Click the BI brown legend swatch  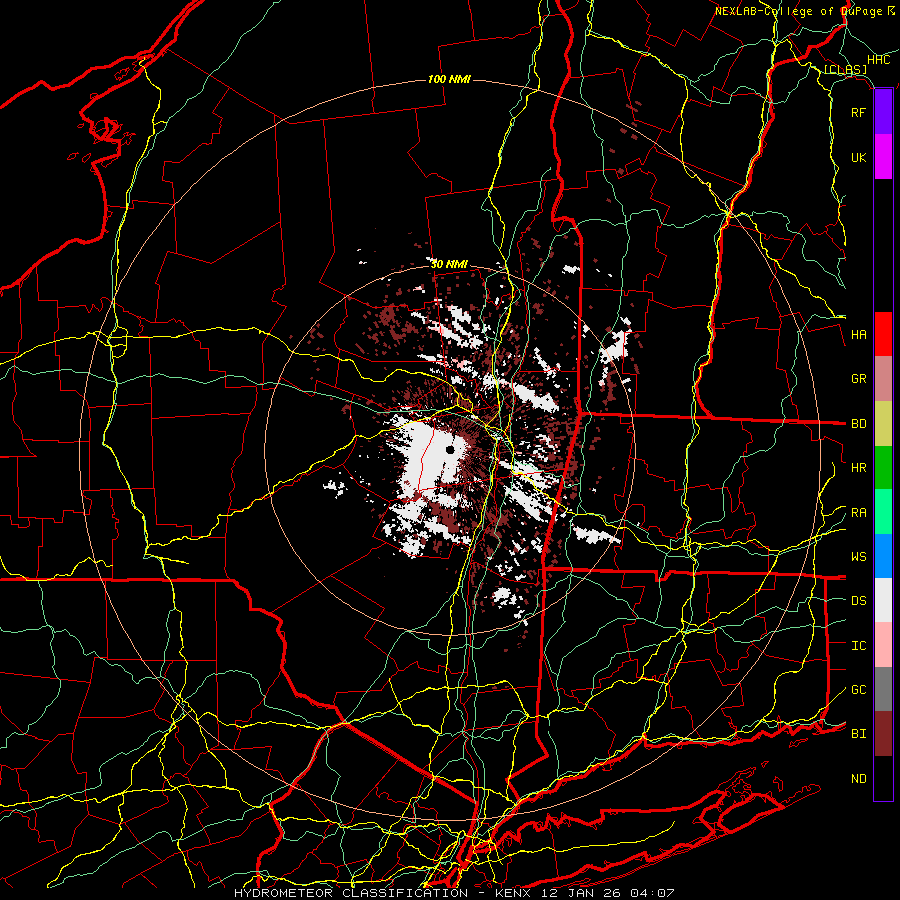click(x=883, y=734)
